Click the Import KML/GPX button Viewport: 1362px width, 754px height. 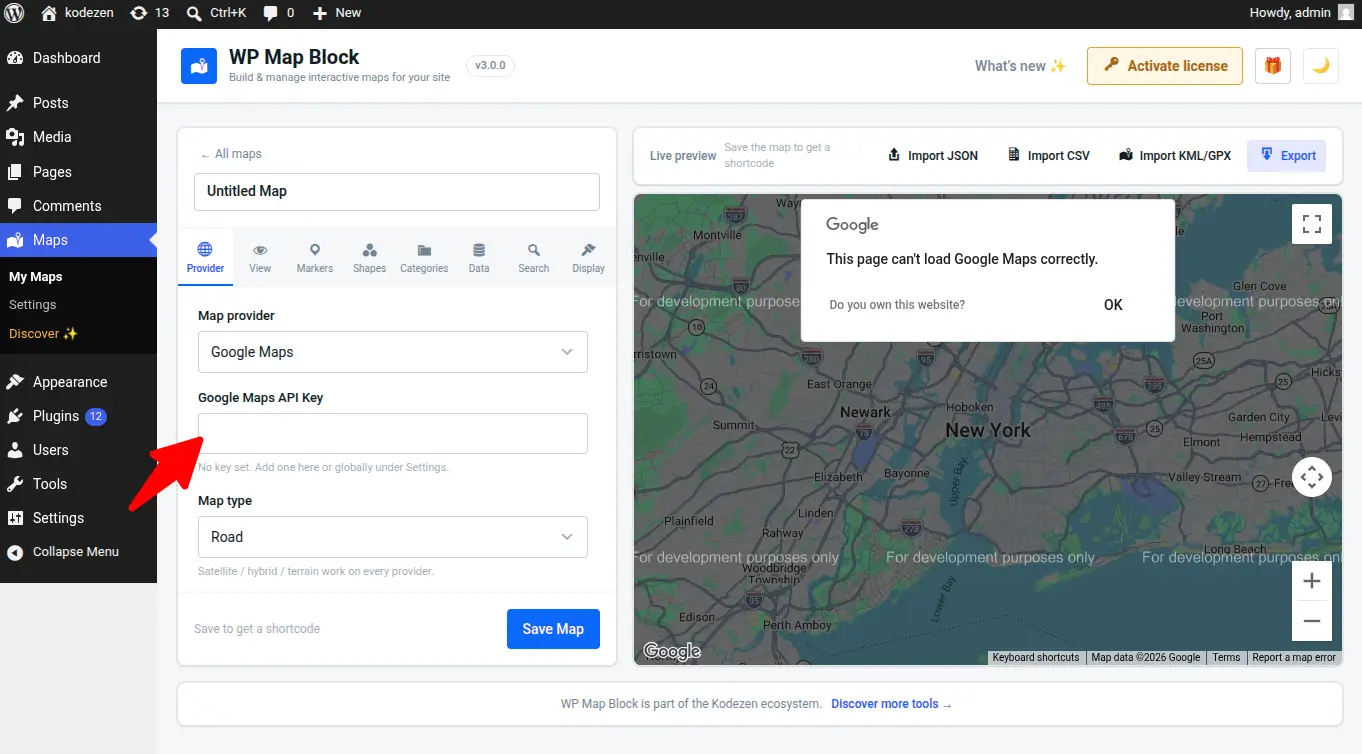pyautogui.click(x=1175, y=156)
